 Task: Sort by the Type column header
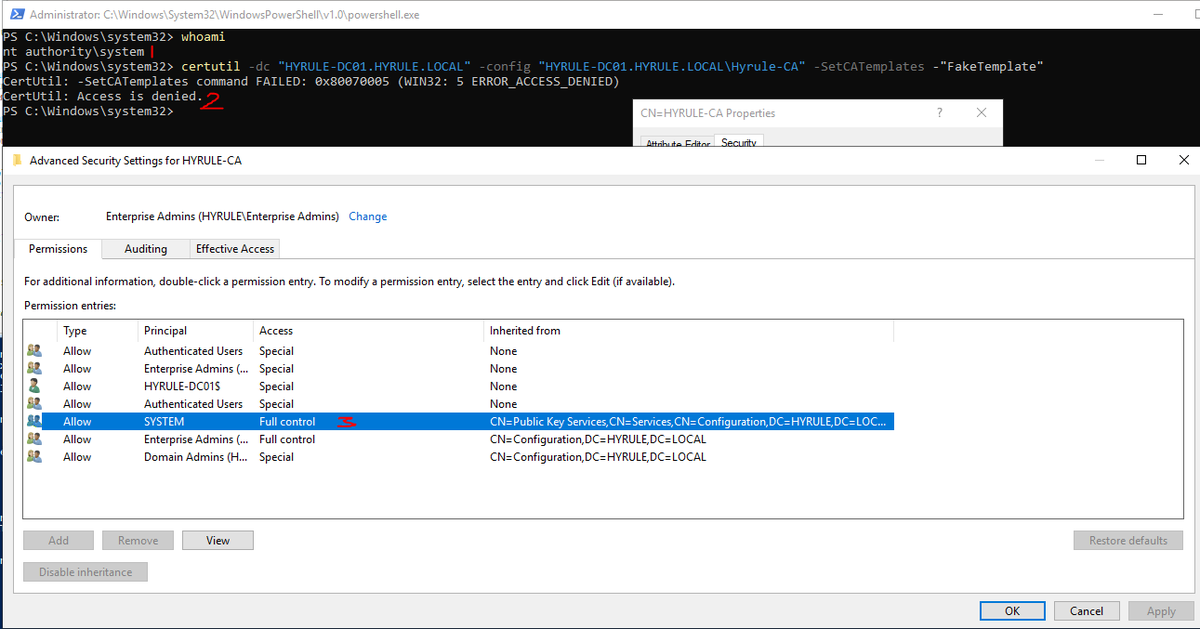coord(98,330)
